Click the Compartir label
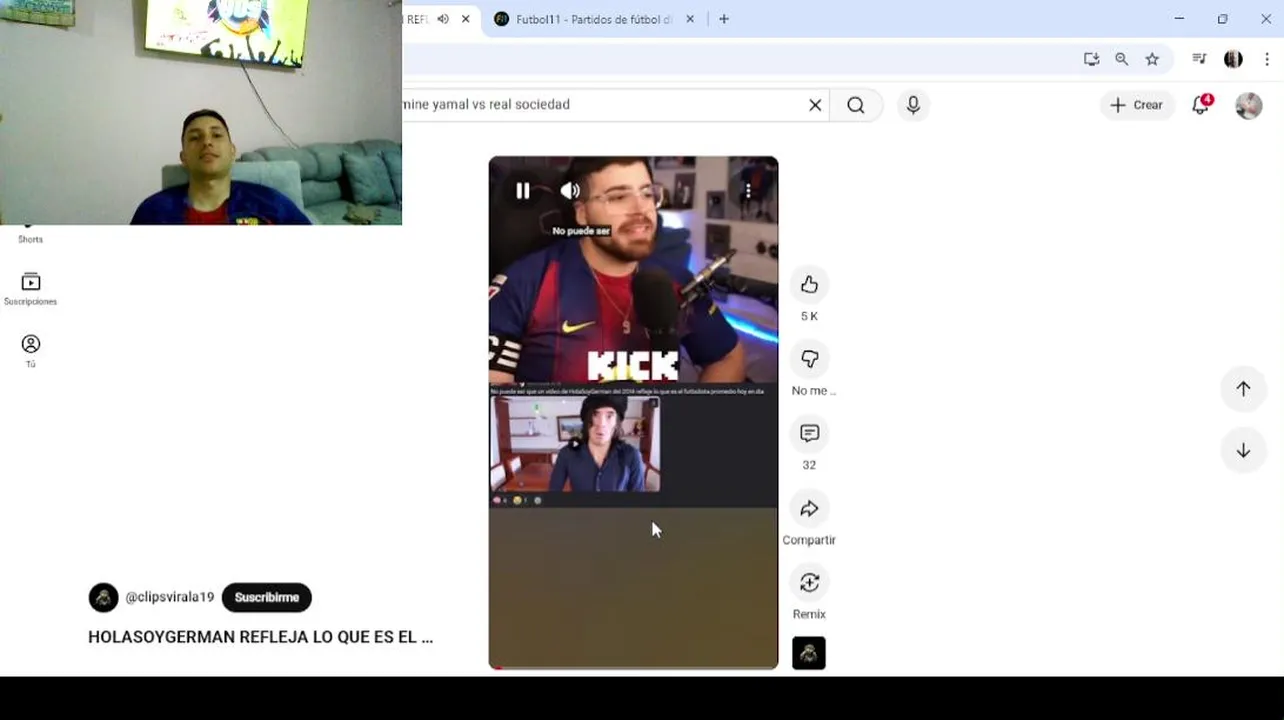Image resolution: width=1284 pixels, height=720 pixels. 809,540
